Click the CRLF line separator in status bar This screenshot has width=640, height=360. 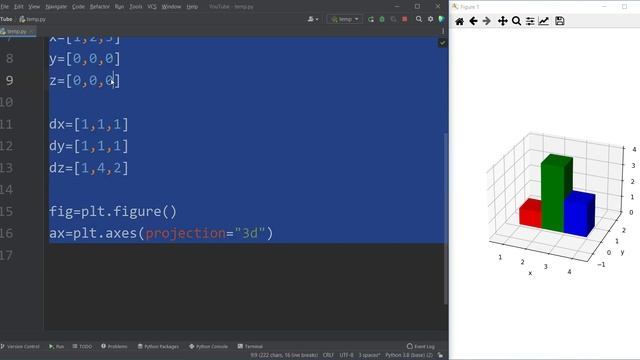[328, 355]
